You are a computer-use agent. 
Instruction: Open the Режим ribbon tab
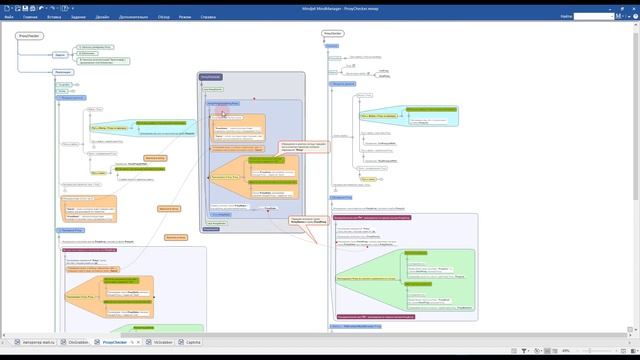[185, 17]
